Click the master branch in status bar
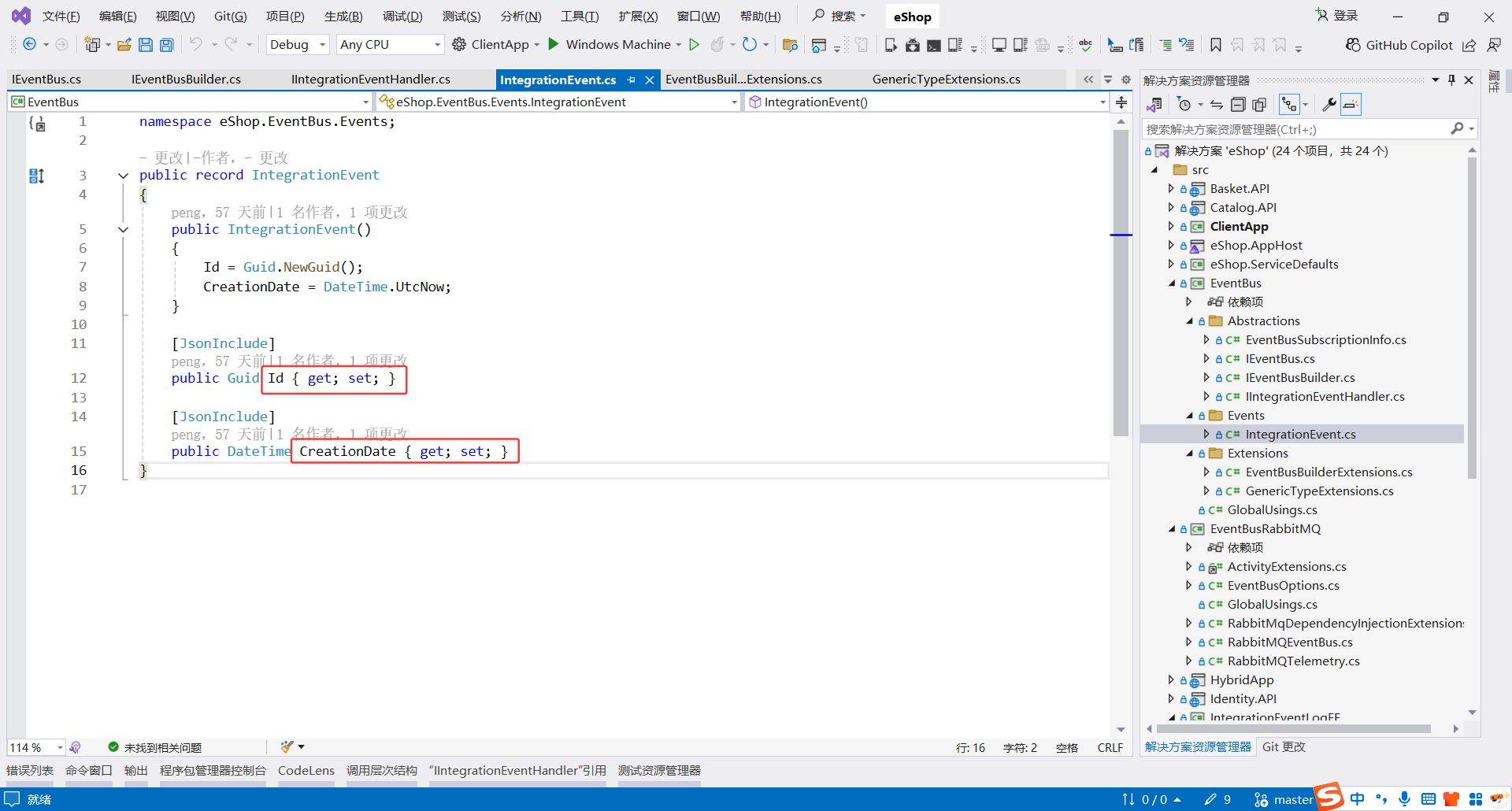 [1283, 800]
